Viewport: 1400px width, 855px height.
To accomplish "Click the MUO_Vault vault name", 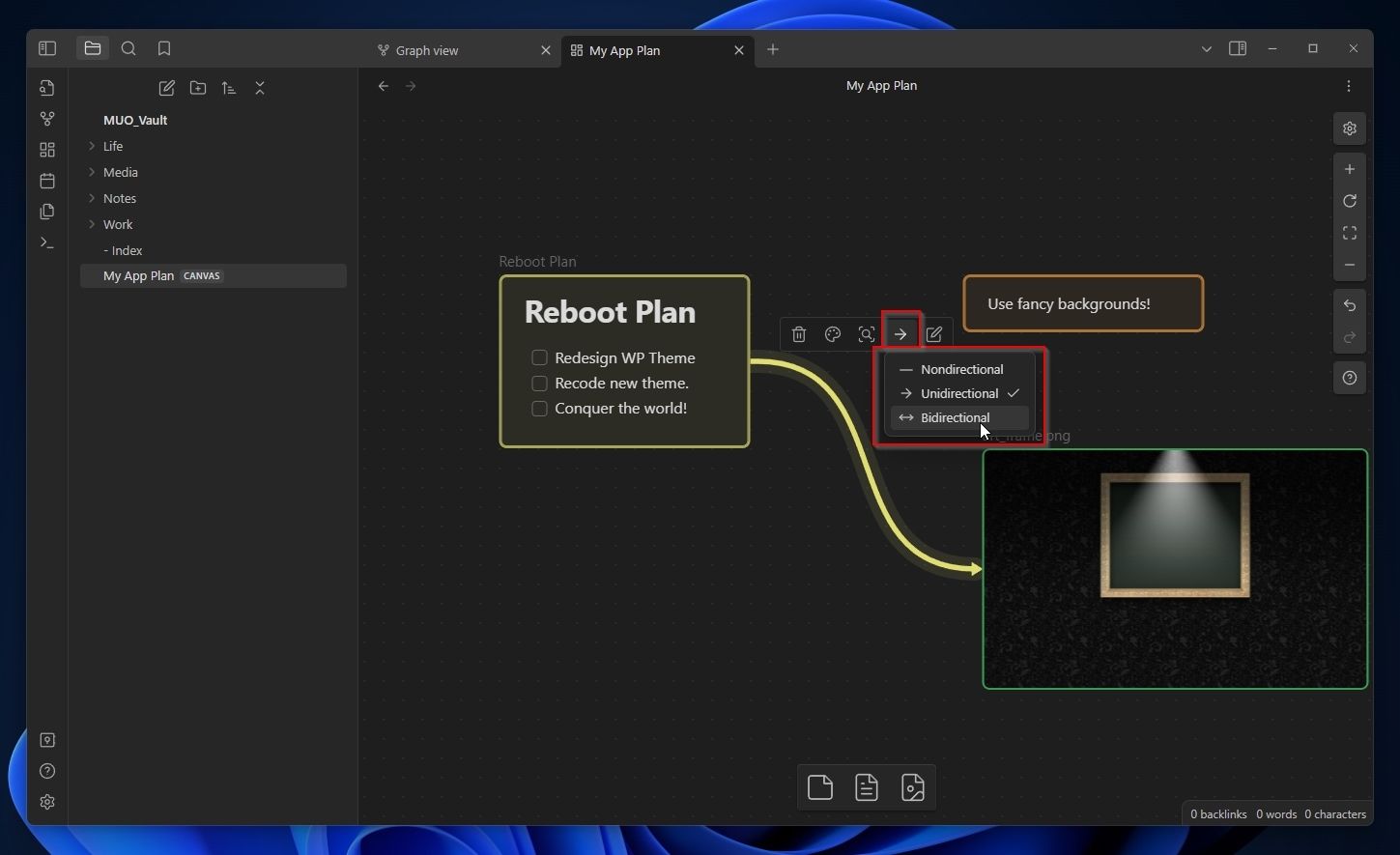I will pos(135,120).
